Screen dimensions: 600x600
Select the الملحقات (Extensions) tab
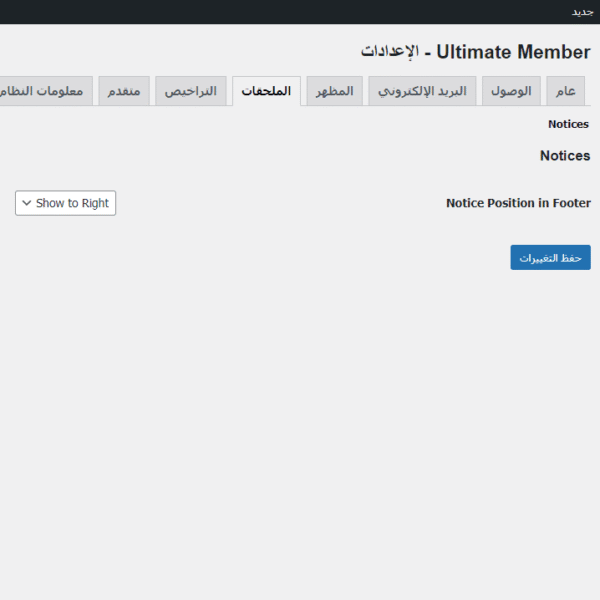click(x=266, y=91)
